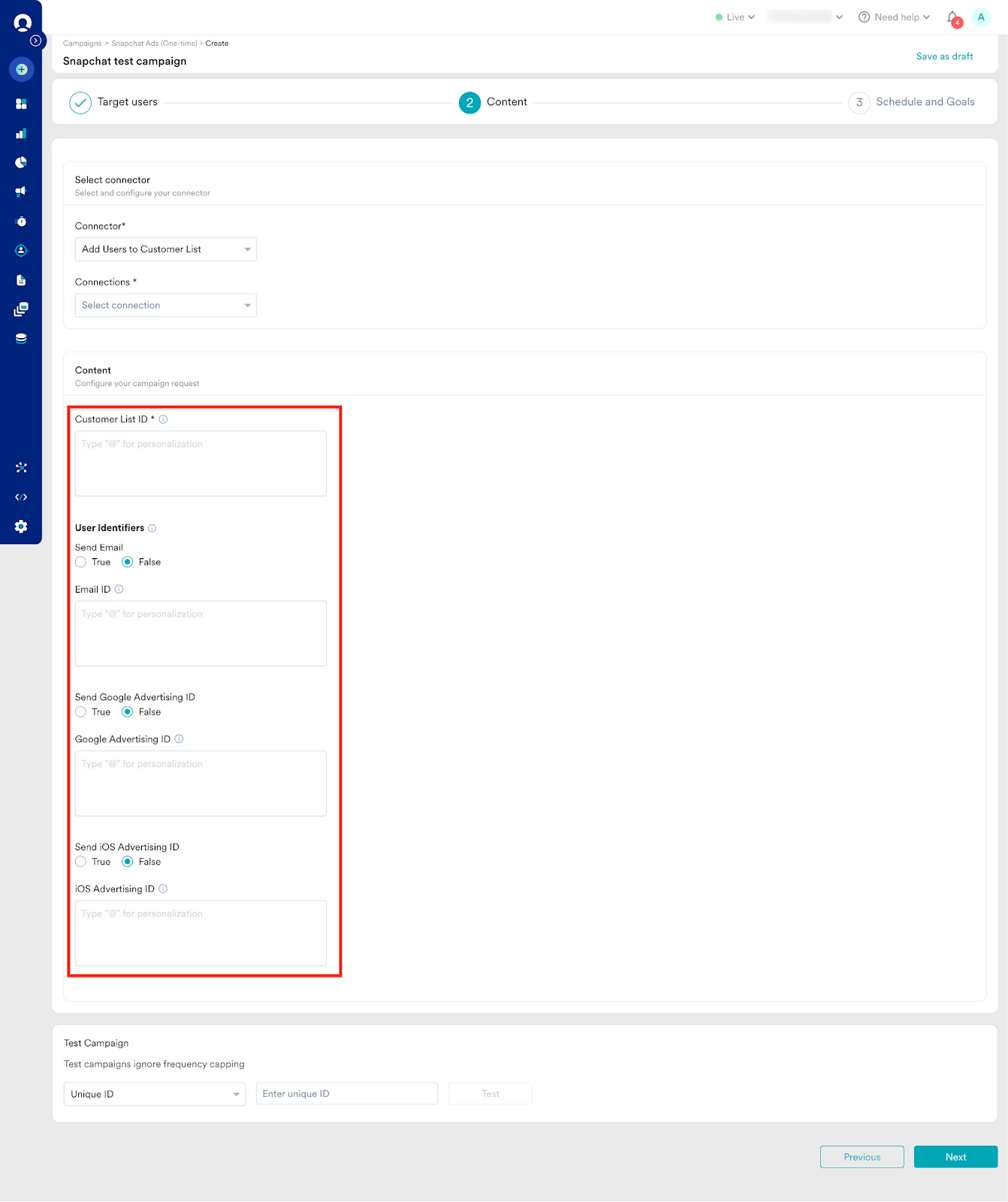Click the Test button
The image size is (1008, 1202).
(490, 1094)
